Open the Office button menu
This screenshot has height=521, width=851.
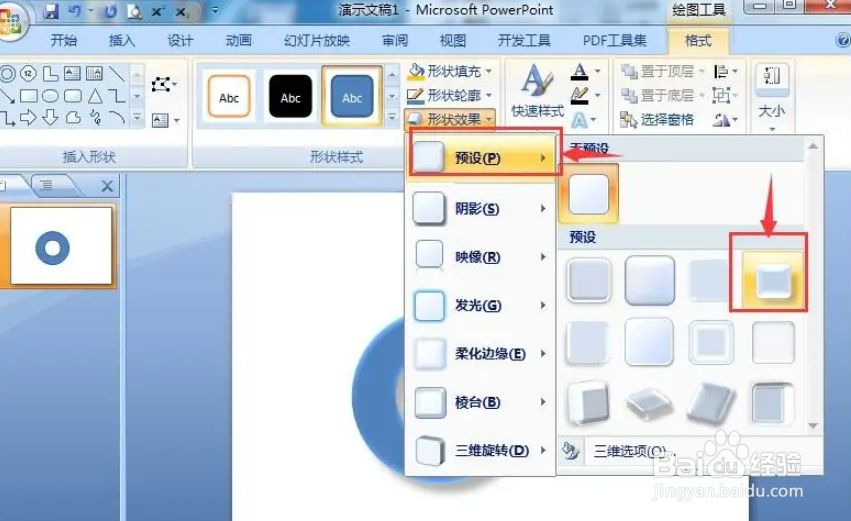(10, 22)
